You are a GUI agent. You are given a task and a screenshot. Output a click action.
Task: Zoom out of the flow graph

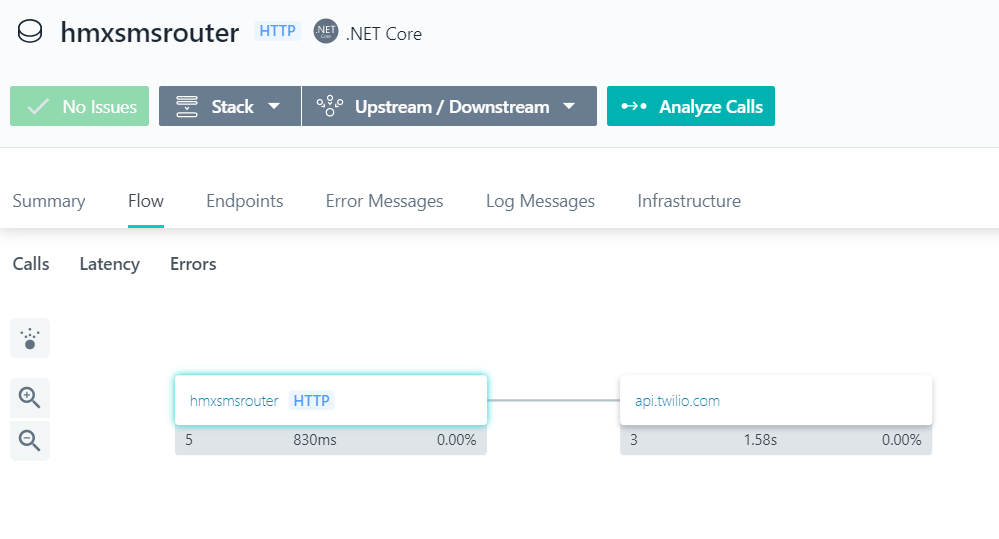(x=30, y=440)
